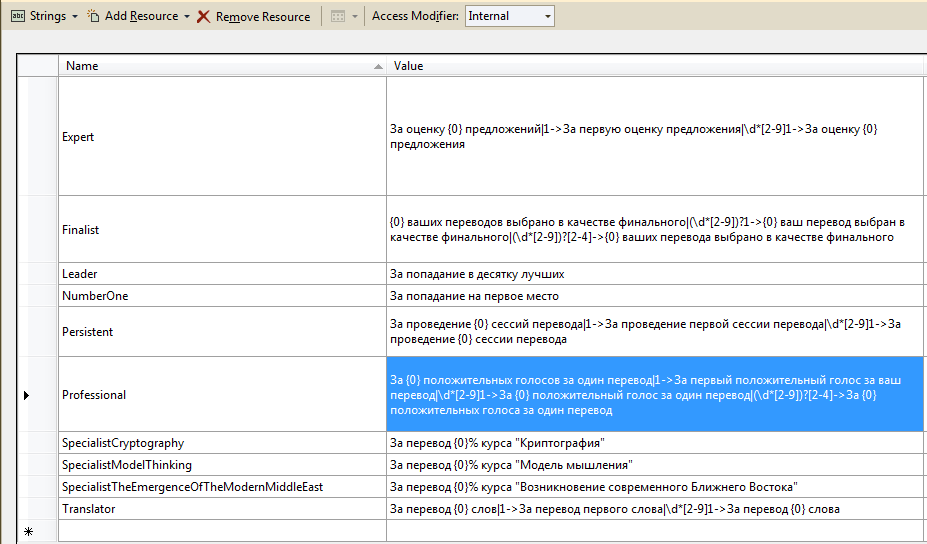Open the Strings resource type dropdown arrow

(74, 16)
